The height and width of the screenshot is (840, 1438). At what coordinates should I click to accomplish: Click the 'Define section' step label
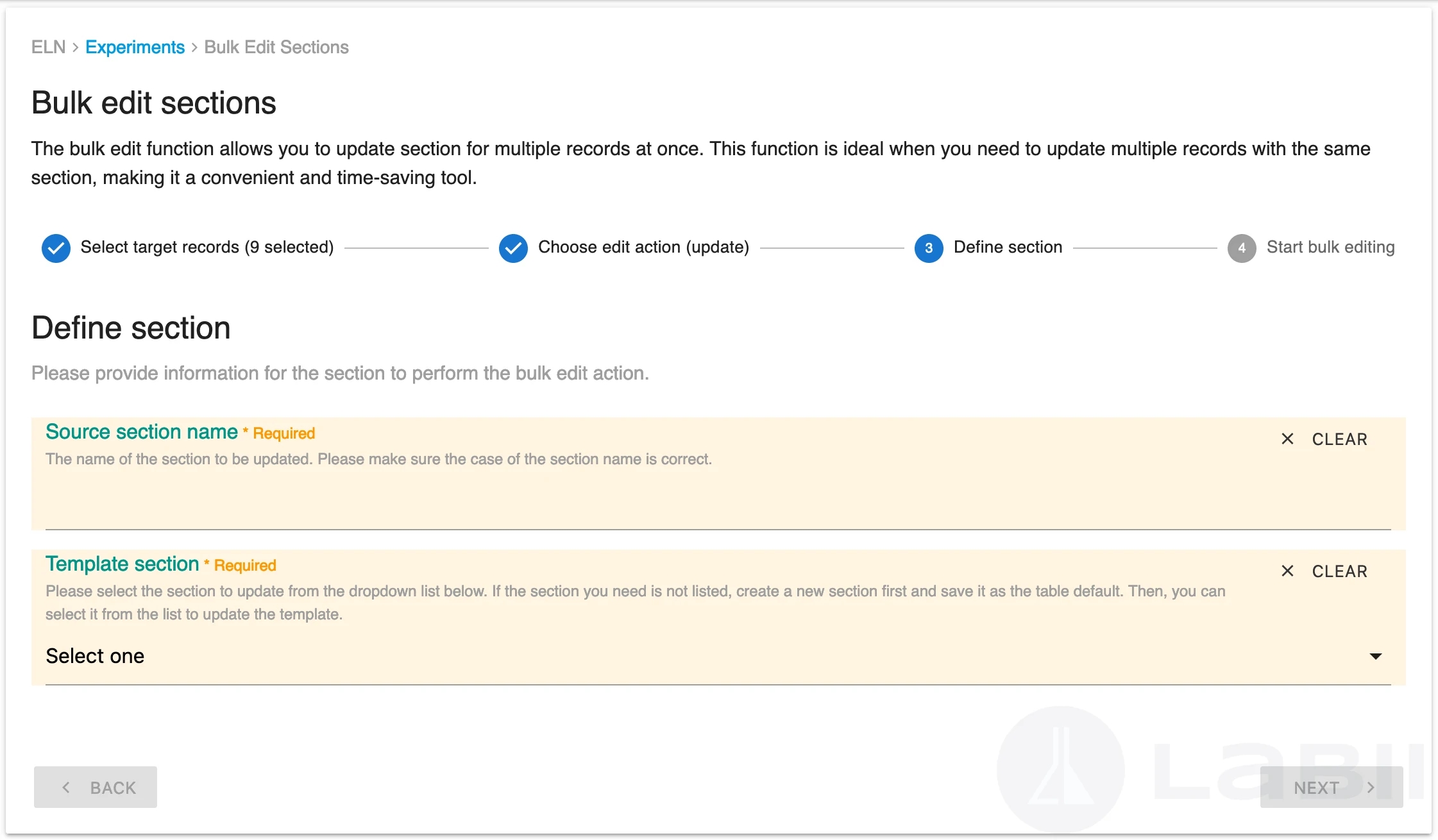click(x=1008, y=248)
